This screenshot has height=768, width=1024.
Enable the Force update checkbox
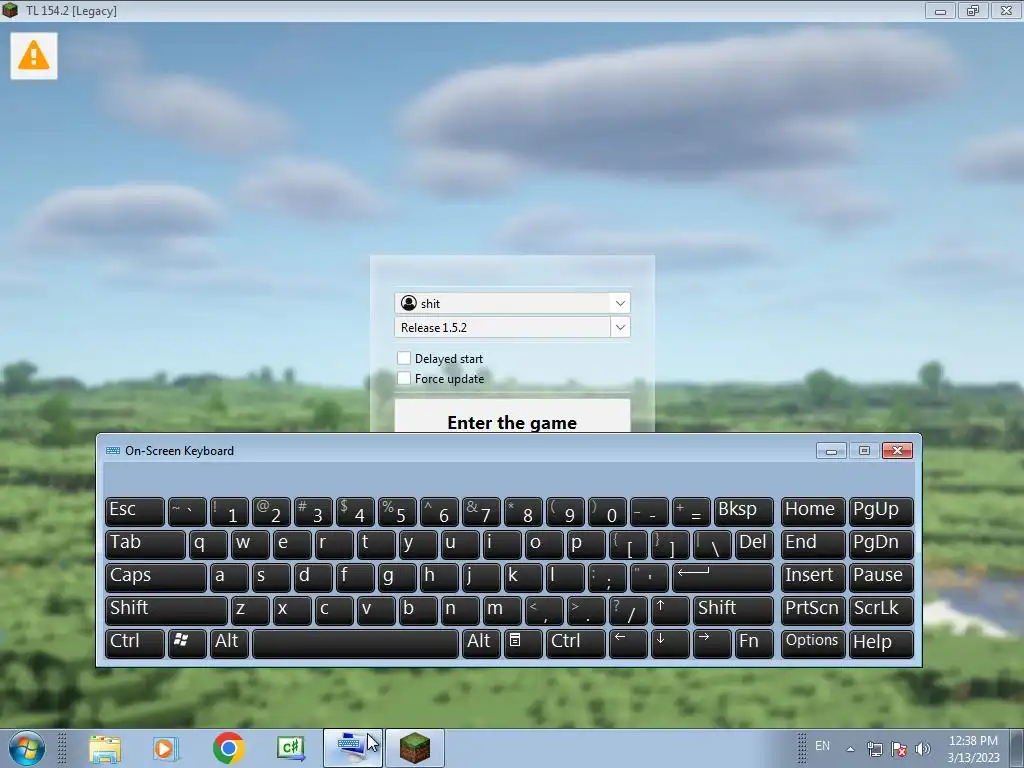coord(404,378)
